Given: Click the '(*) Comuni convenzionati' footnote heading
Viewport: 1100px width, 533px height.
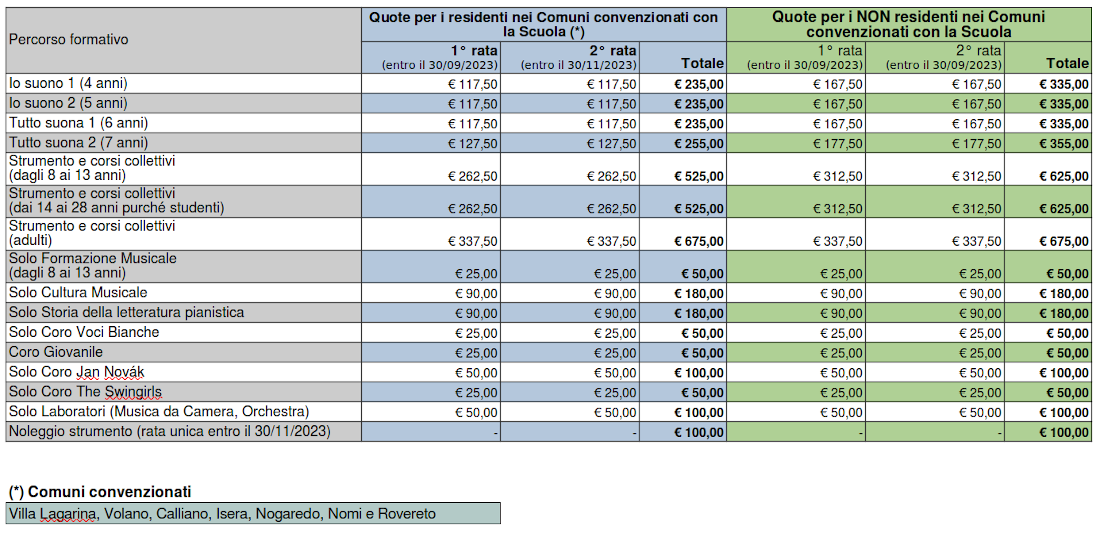Looking at the screenshot, I should click(99, 492).
